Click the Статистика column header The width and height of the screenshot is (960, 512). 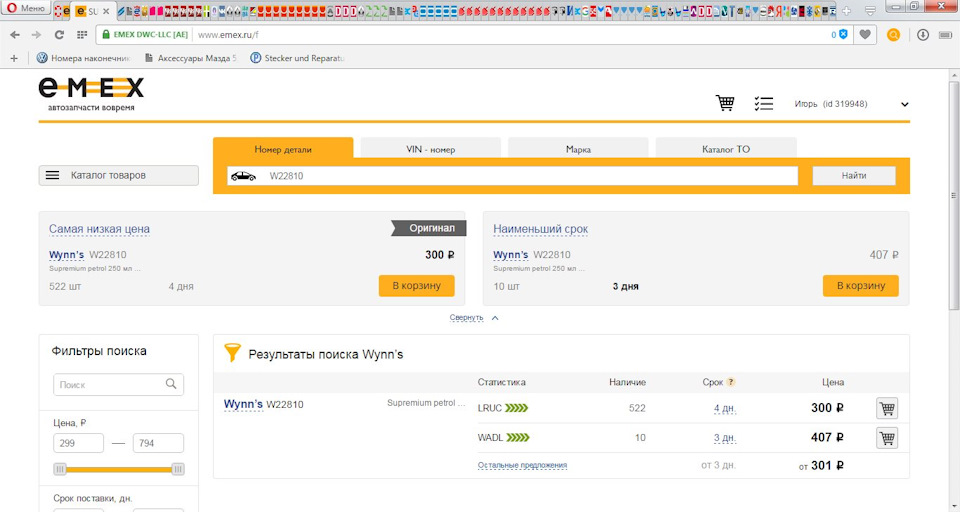(501, 382)
